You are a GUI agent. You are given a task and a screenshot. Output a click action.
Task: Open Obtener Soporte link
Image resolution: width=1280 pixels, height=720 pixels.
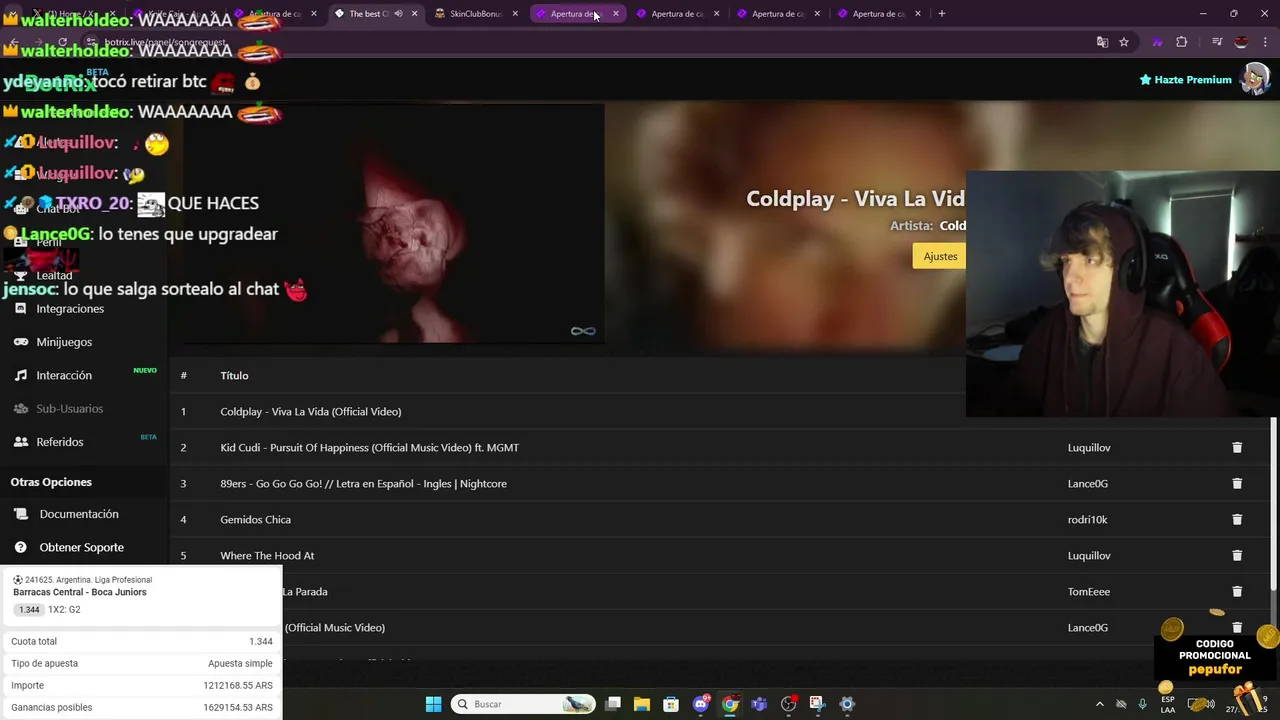click(x=82, y=547)
